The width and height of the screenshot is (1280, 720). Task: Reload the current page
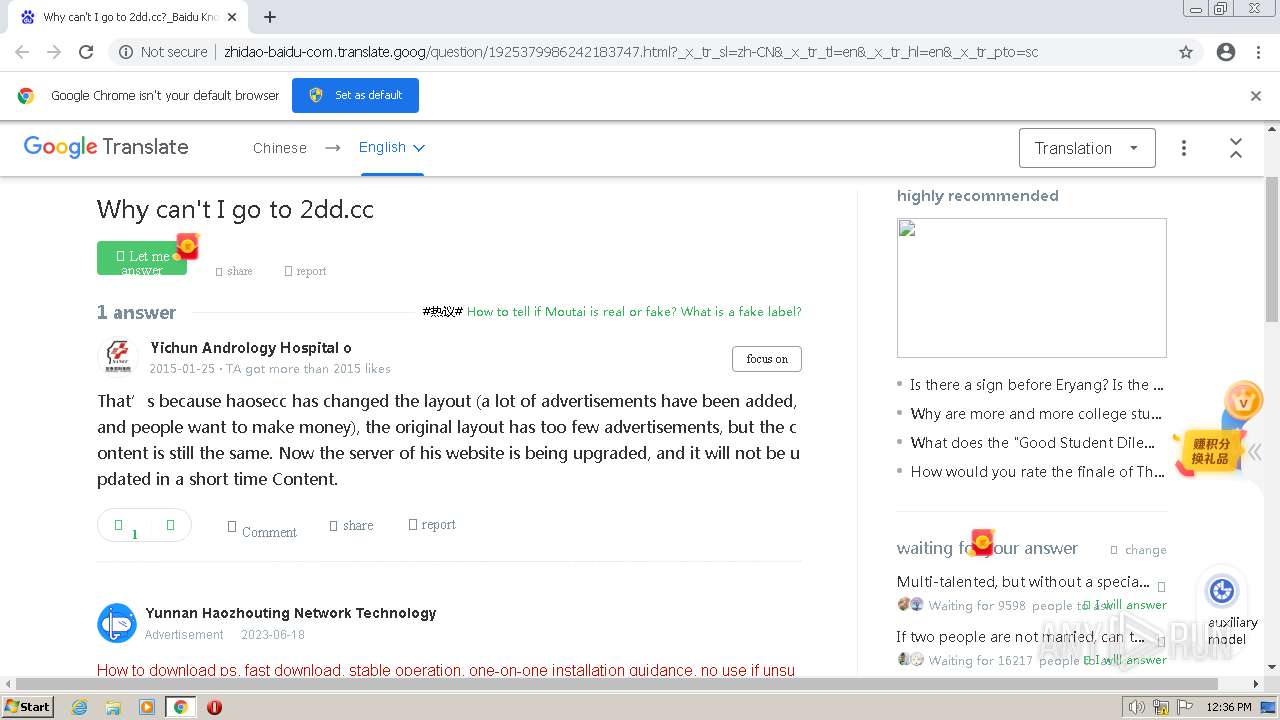point(86,52)
